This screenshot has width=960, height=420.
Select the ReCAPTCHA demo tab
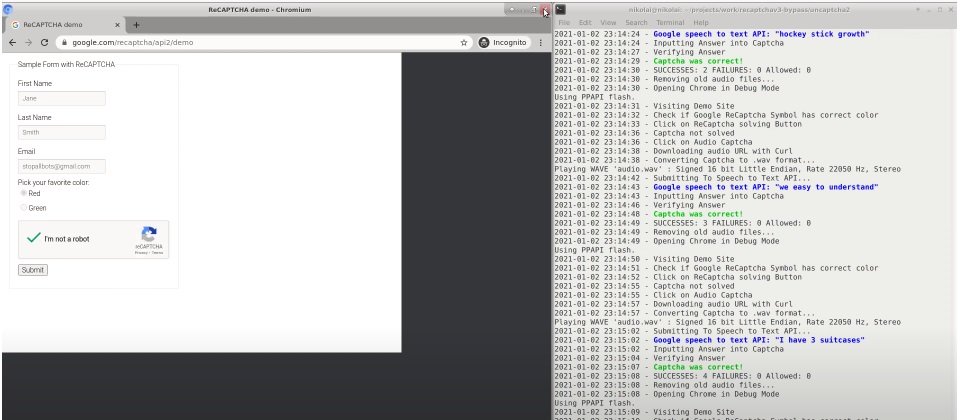(64, 25)
